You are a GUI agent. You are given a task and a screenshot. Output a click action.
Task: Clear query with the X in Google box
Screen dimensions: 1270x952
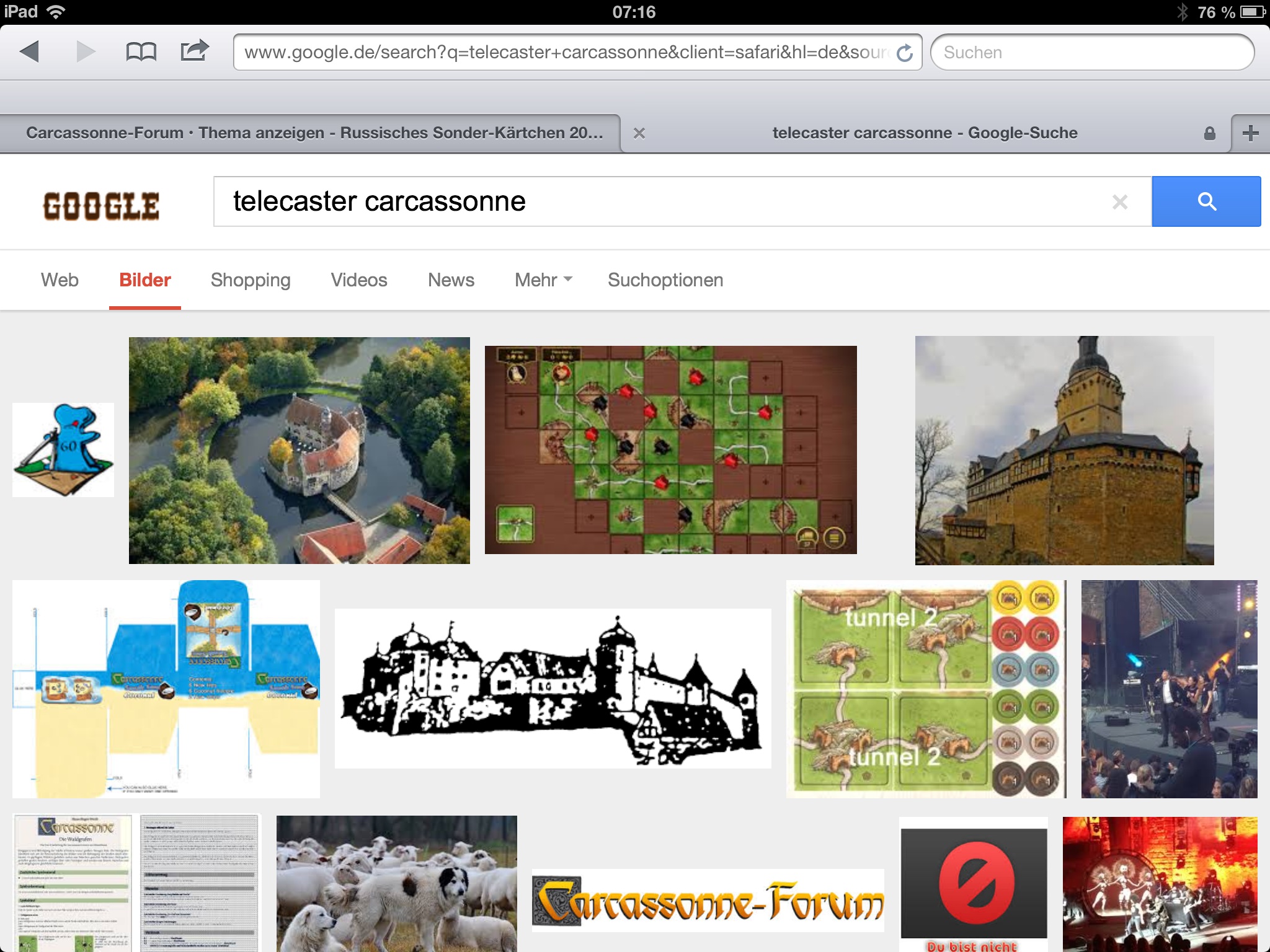click(x=1119, y=202)
